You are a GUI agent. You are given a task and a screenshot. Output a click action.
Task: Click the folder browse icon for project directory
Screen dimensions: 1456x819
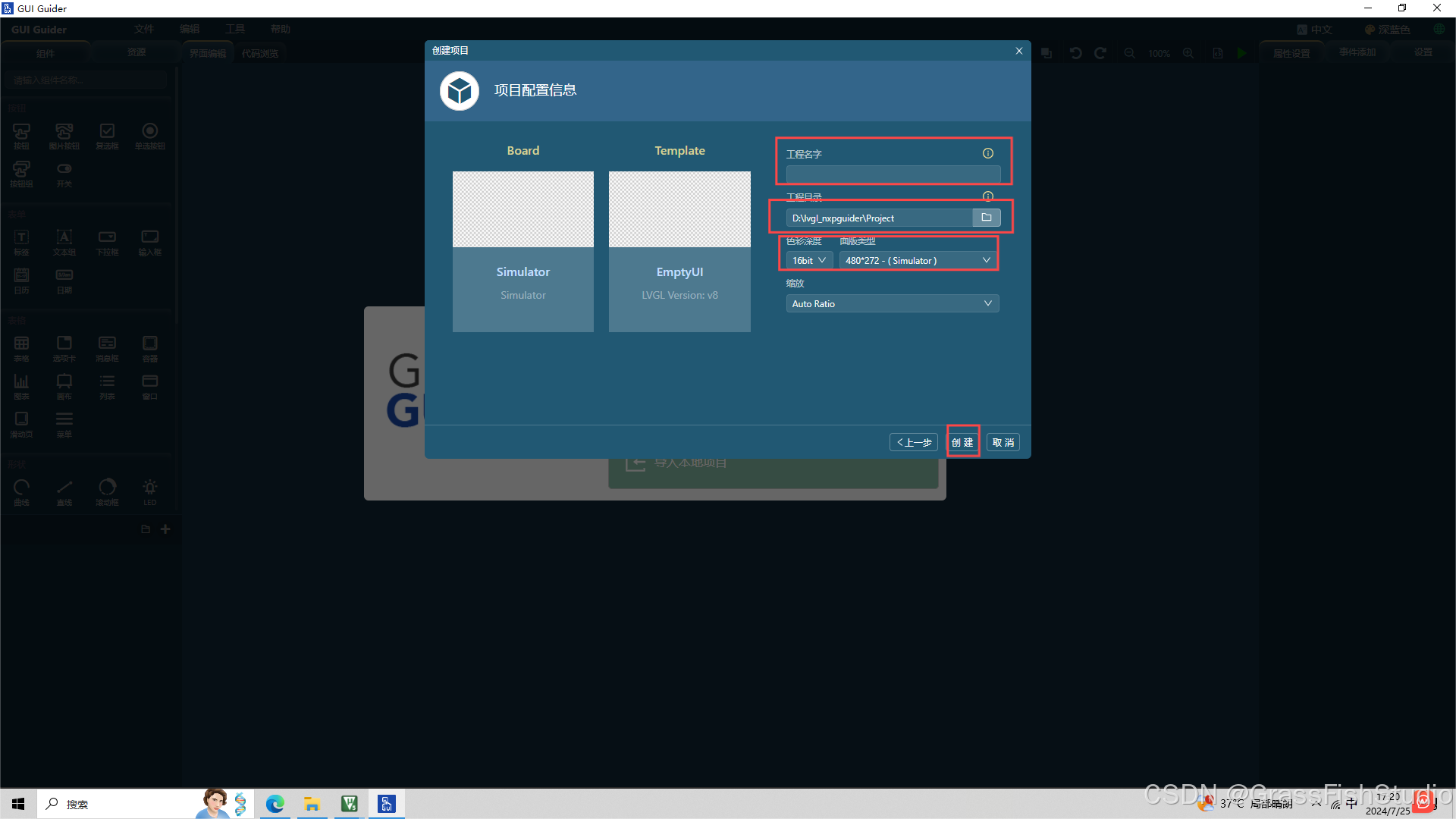pyautogui.click(x=986, y=218)
